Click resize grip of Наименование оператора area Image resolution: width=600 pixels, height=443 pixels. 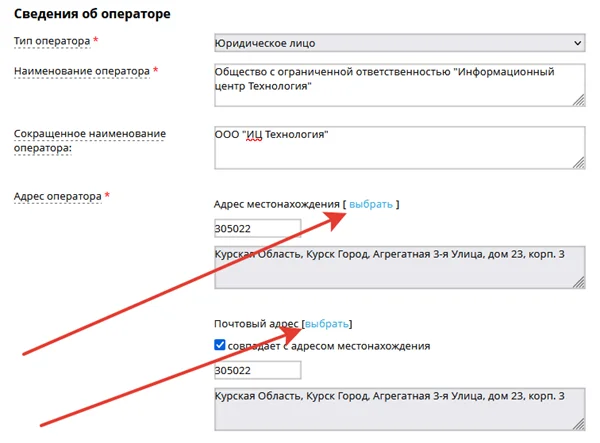579,100
